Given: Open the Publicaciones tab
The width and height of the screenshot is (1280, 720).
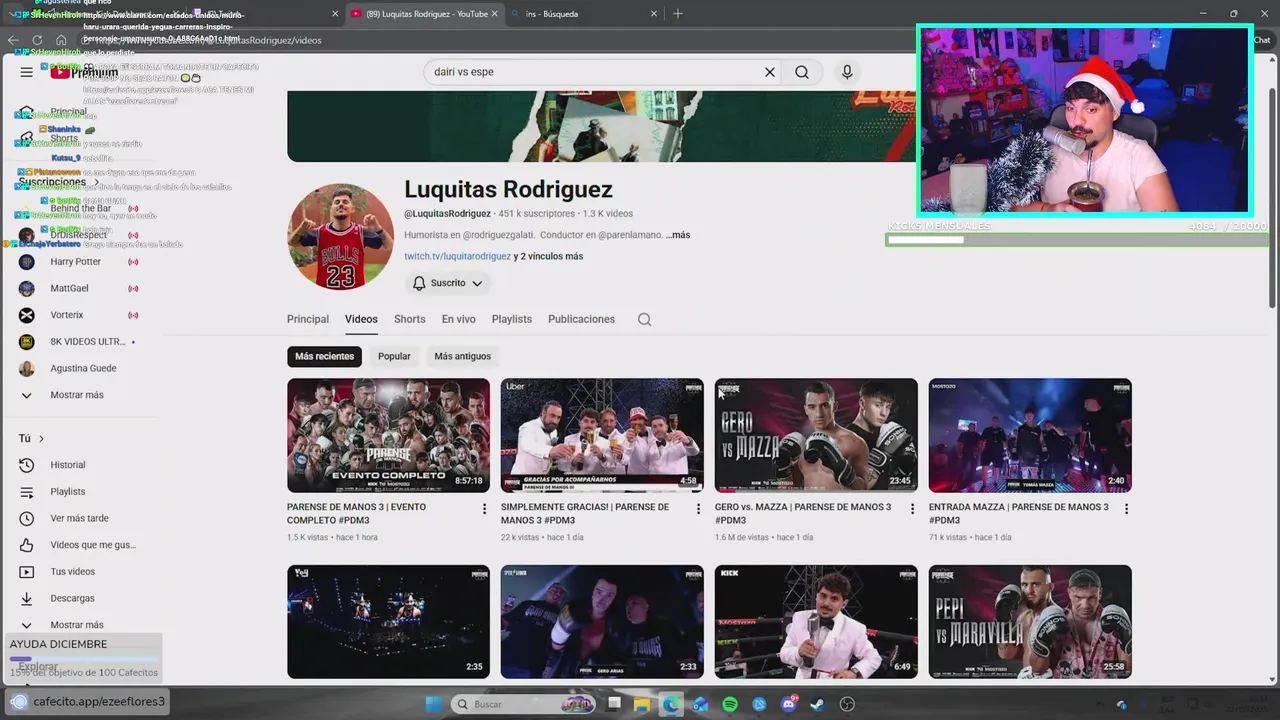Looking at the screenshot, I should click(581, 319).
